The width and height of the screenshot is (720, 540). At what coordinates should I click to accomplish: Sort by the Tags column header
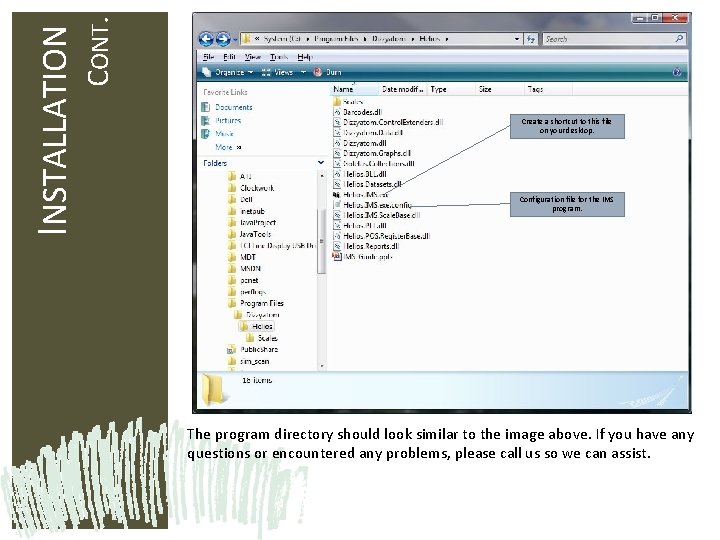point(549,89)
